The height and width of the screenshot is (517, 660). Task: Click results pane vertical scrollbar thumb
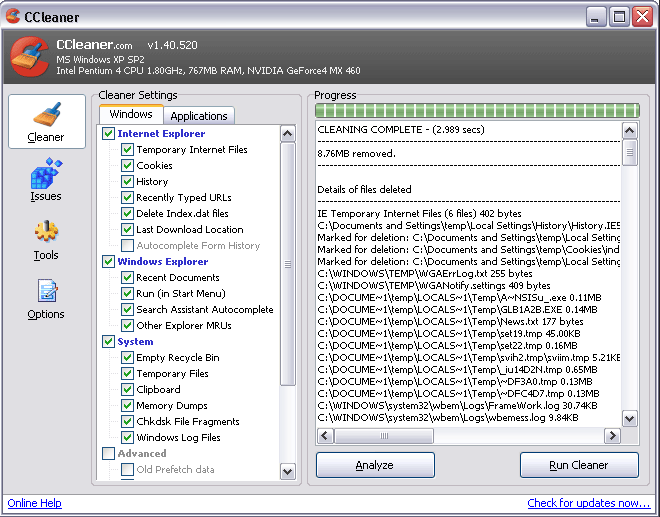630,152
